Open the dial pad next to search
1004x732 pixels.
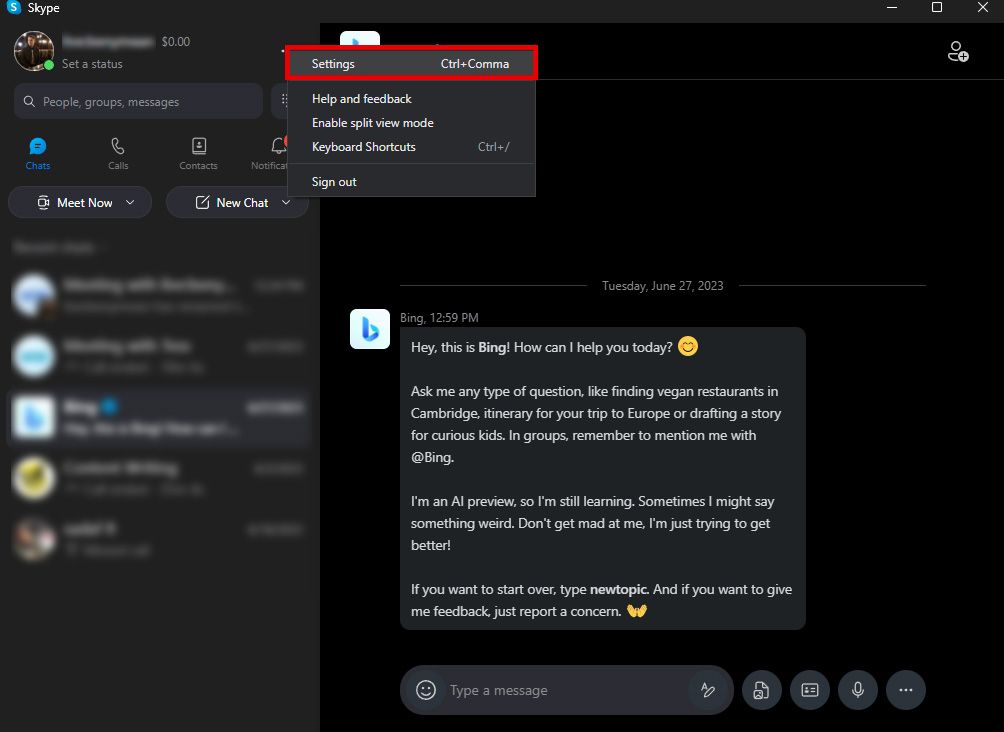[x=283, y=100]
